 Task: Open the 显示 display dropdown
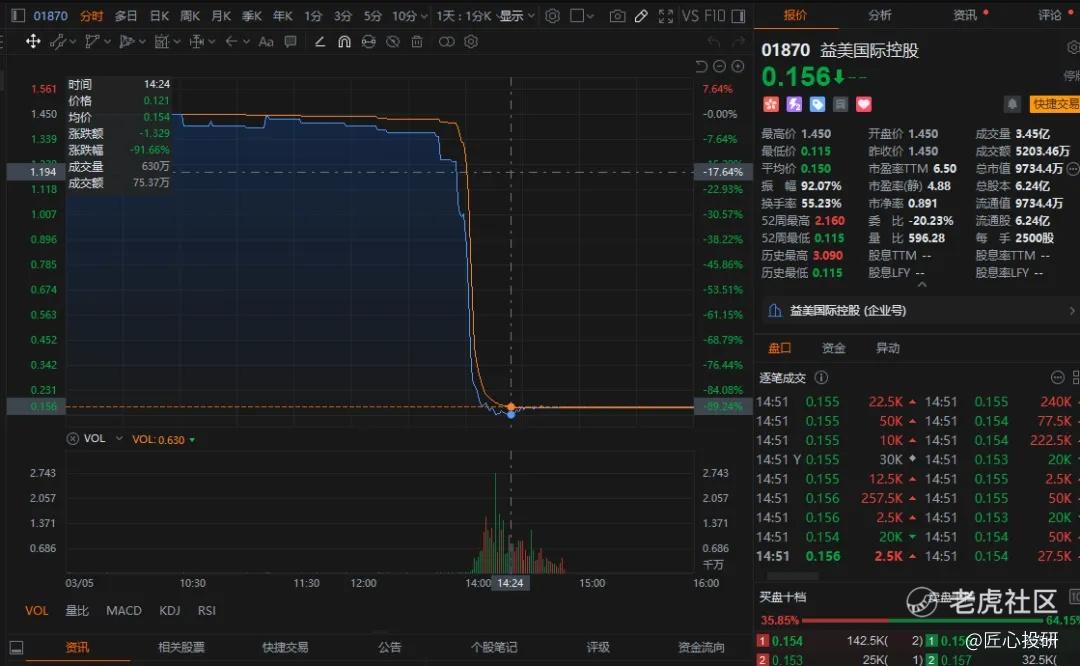pyautogui.click(x=517, y=15)
